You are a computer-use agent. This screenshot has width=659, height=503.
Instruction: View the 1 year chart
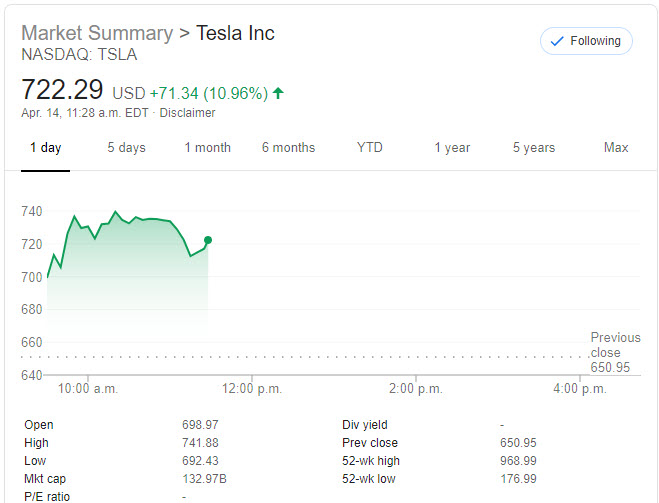click(x=452, y=148)
